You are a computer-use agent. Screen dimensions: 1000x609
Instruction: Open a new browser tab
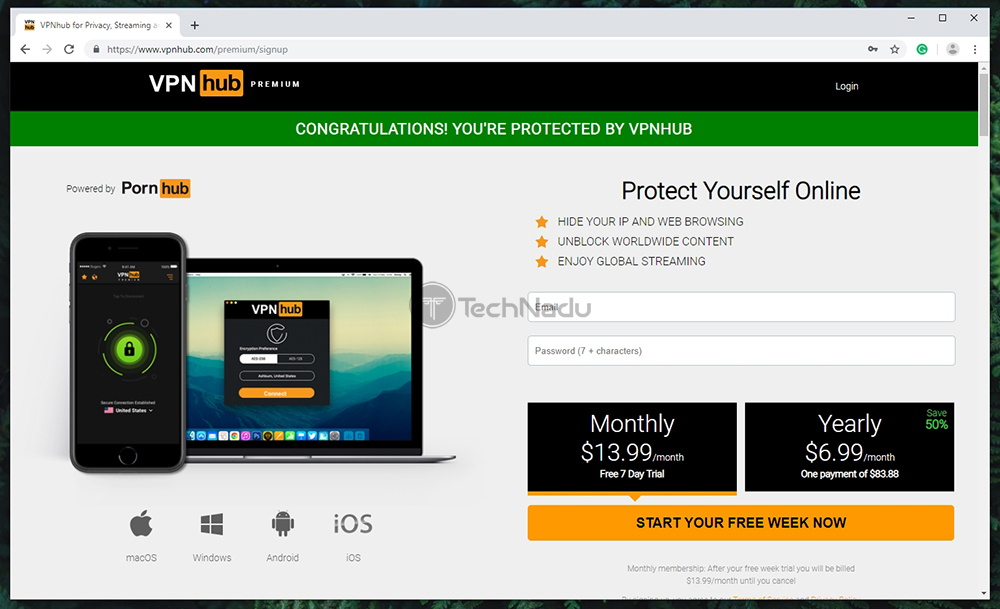point(195,26)
